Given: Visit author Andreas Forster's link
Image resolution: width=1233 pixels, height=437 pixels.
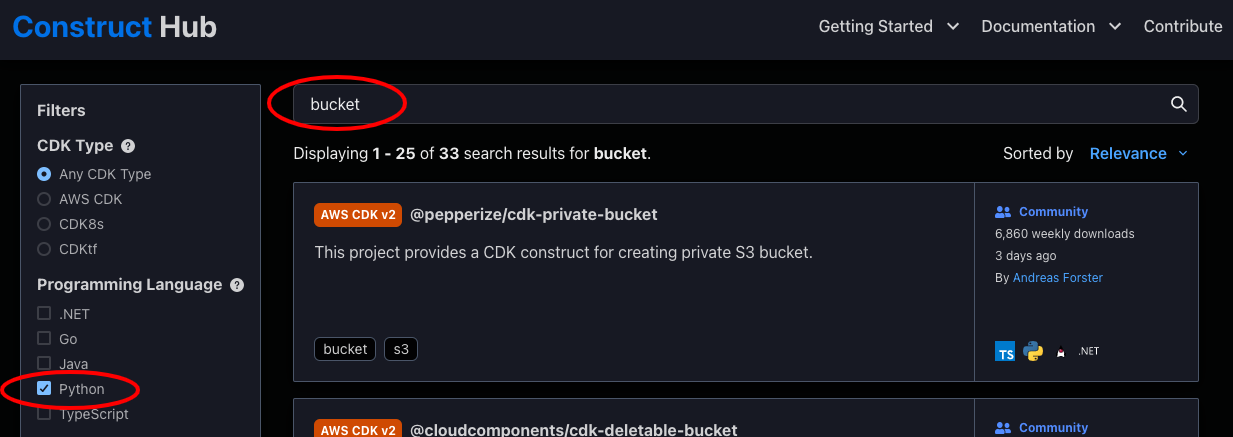Looking at the screenshot, I should coord(1058,278).
